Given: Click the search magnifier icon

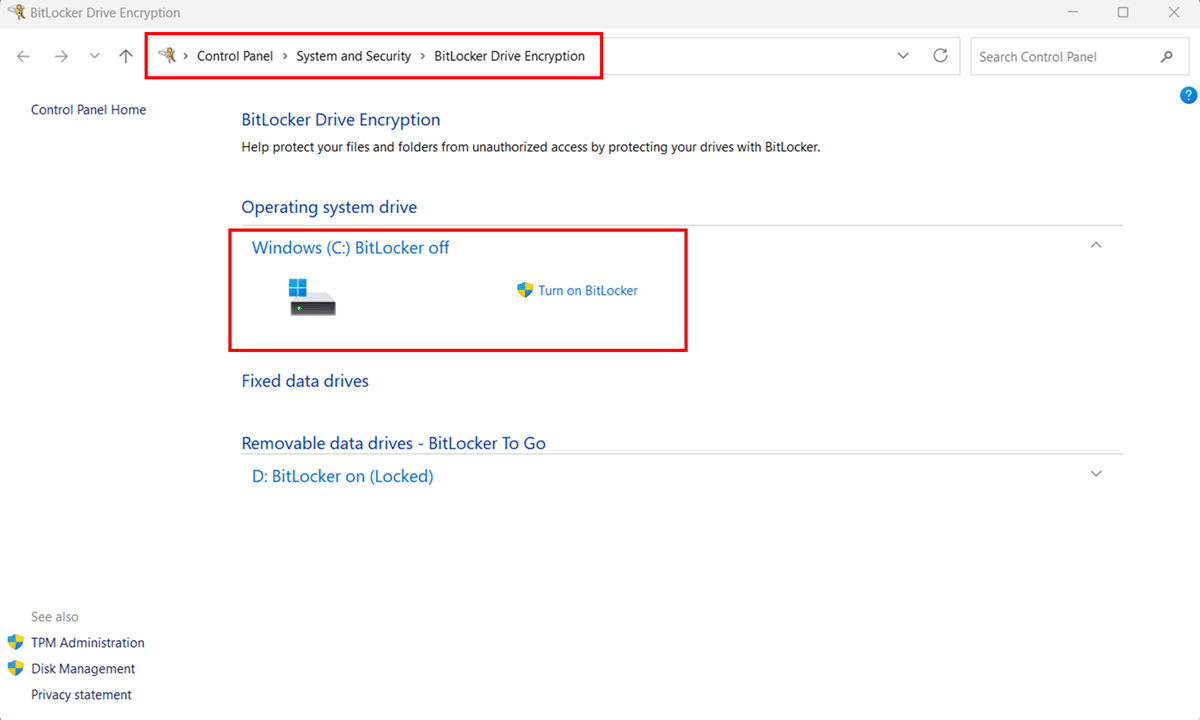Looking at the screenshot, I should point(1167,57).
